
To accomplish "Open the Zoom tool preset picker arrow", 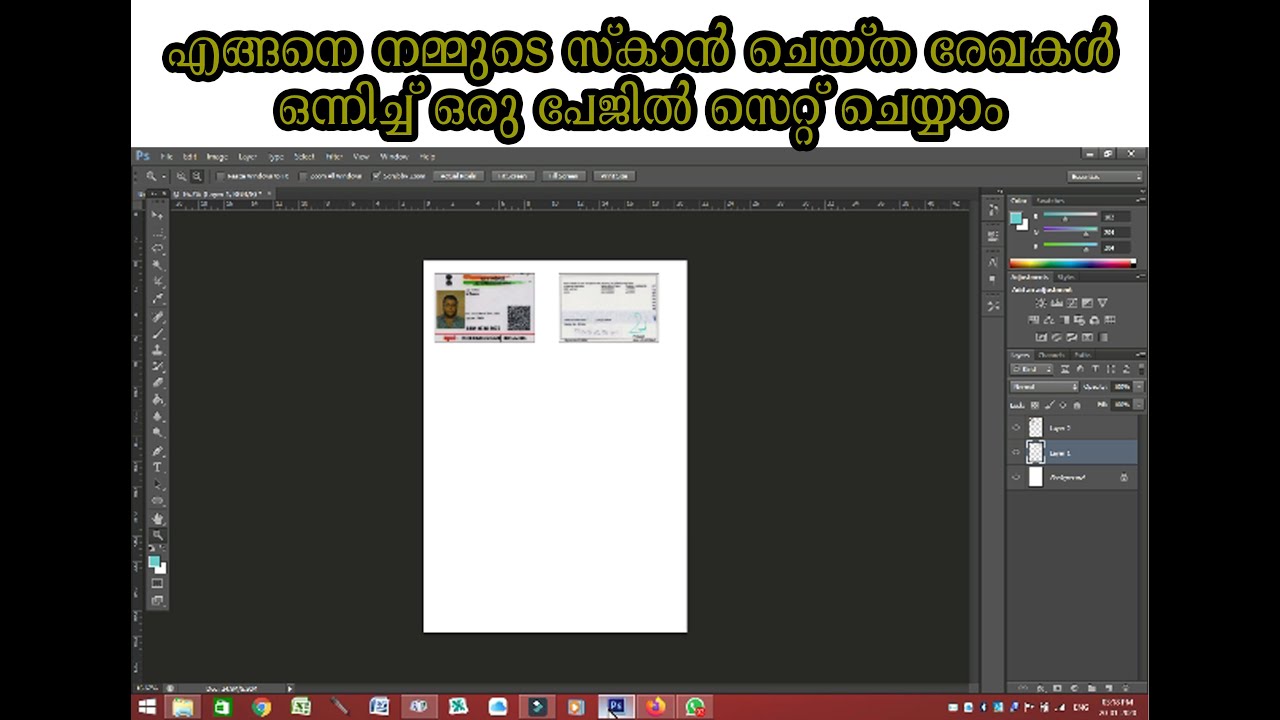I will (166, 176).
